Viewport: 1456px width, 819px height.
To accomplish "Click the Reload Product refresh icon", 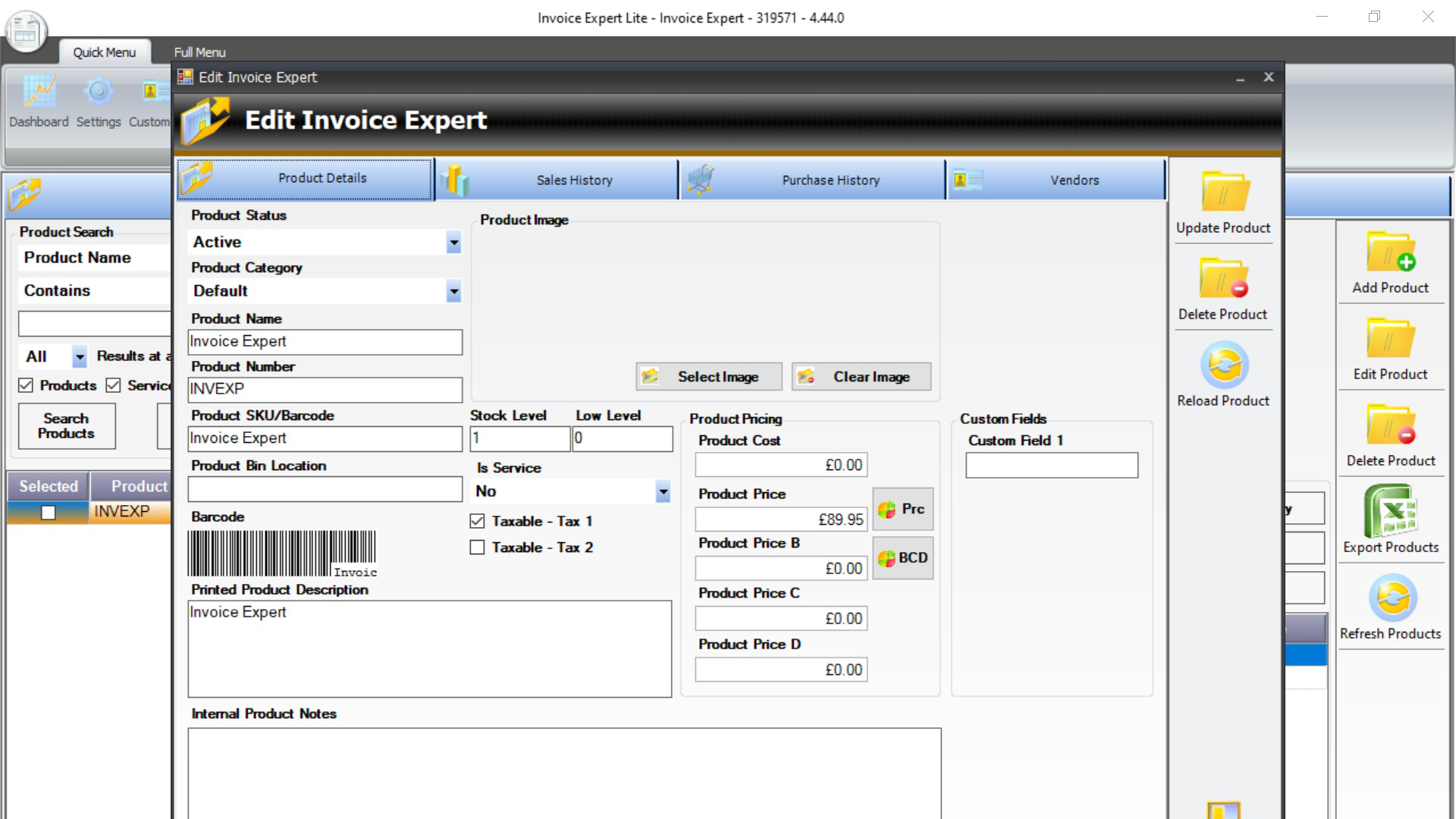I will (1224, 365).
